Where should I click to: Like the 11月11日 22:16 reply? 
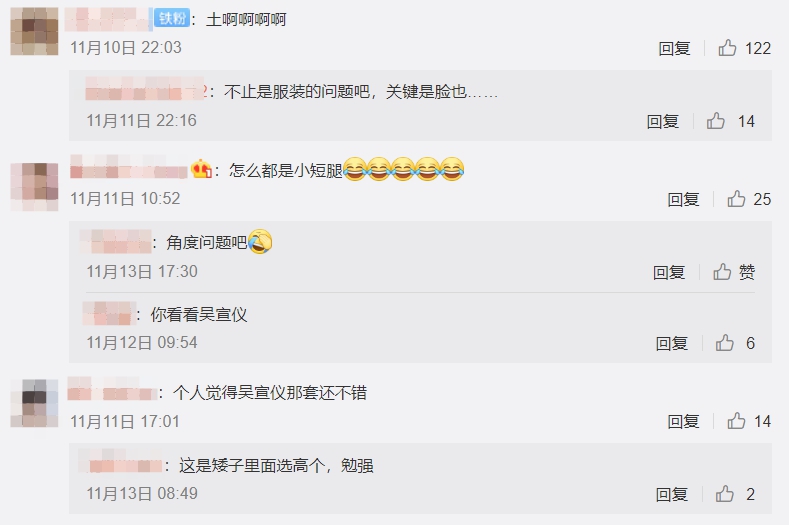[x=716, y=121]
